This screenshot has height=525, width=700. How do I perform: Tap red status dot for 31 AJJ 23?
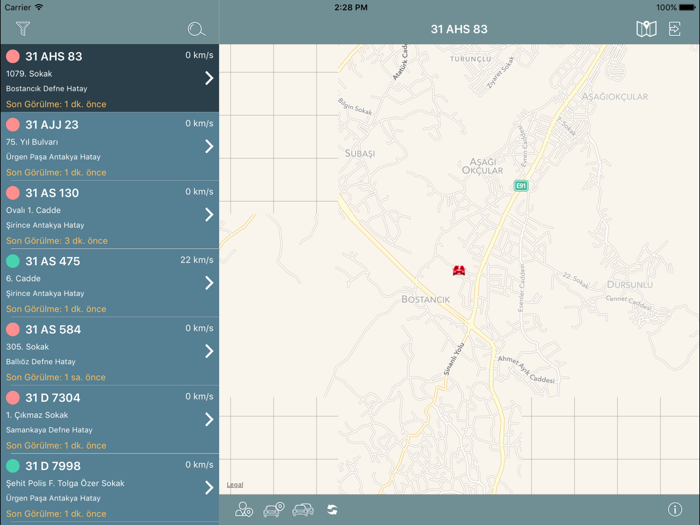click(x=13, y=125)
